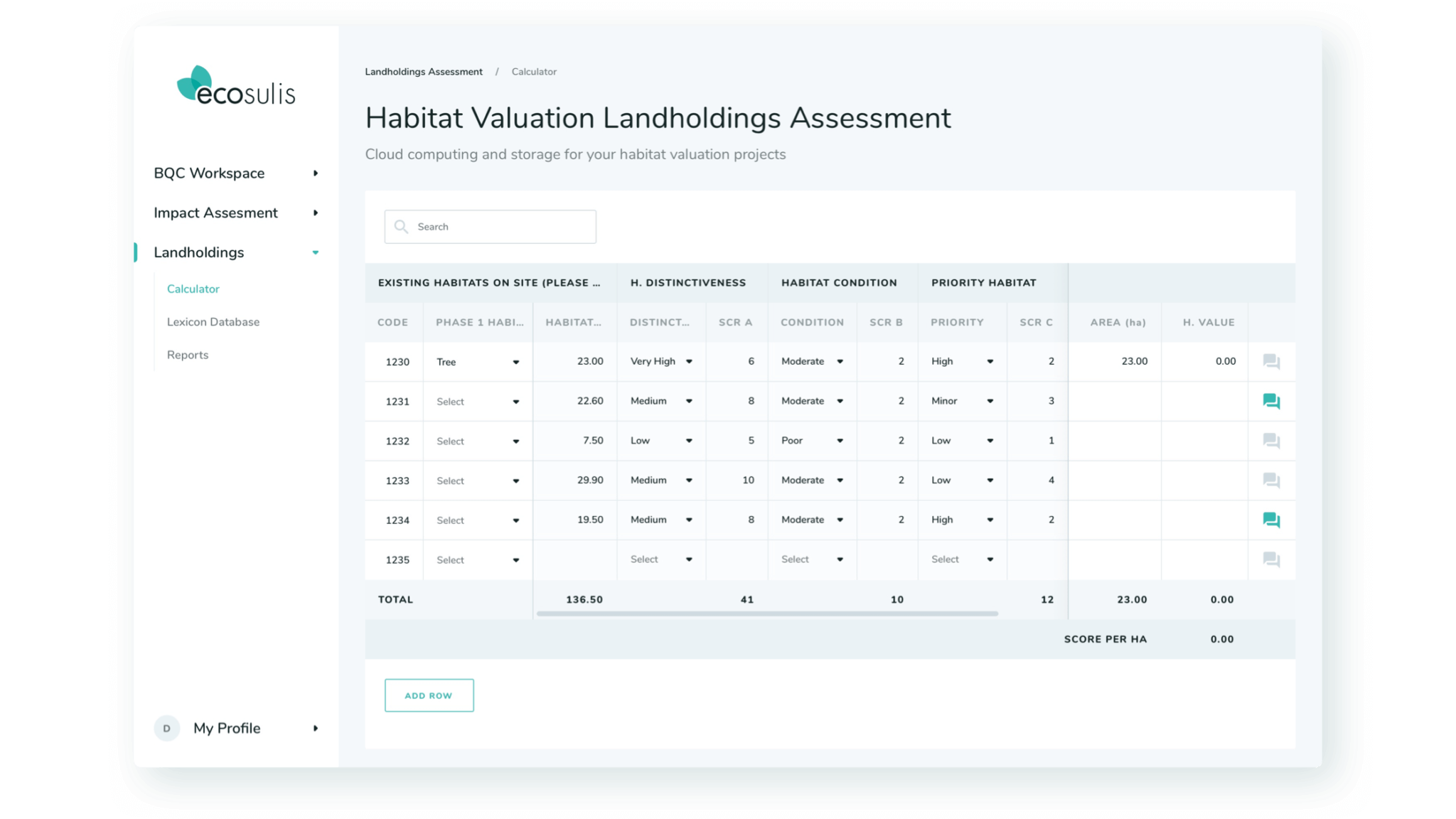Open distinctiveness Select dropdown in row 1235

[x=661, y=560]
